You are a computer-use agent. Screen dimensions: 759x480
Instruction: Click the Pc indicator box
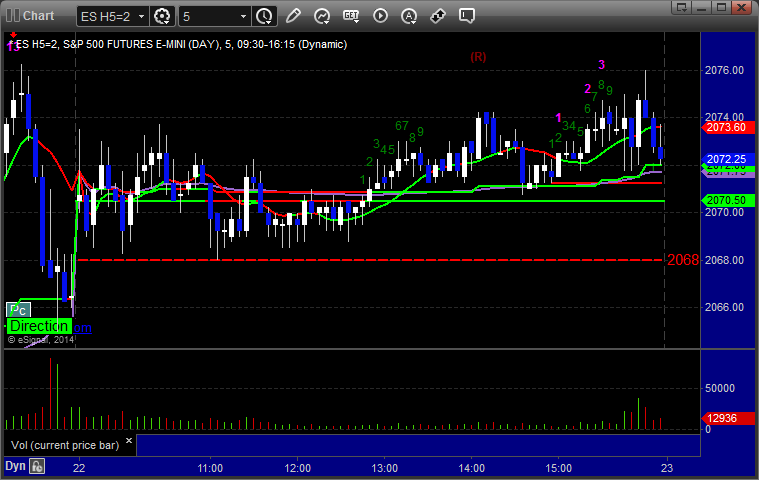tap(18, 310)
